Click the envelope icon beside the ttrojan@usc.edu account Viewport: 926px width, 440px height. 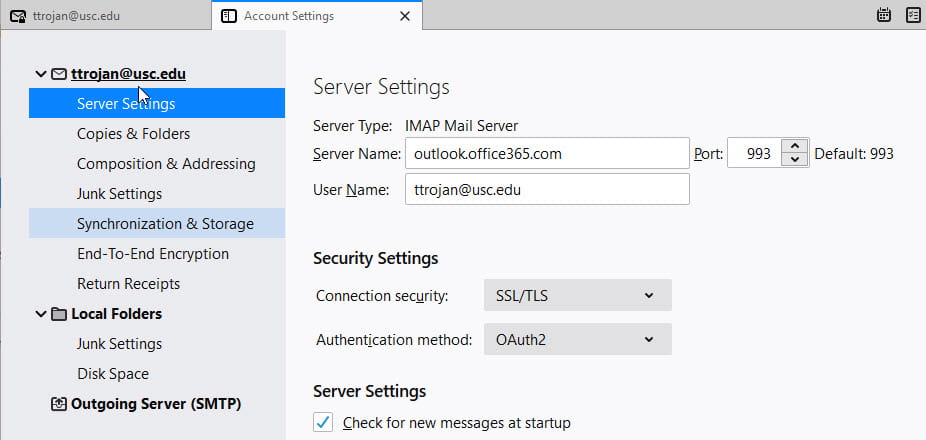59,74
